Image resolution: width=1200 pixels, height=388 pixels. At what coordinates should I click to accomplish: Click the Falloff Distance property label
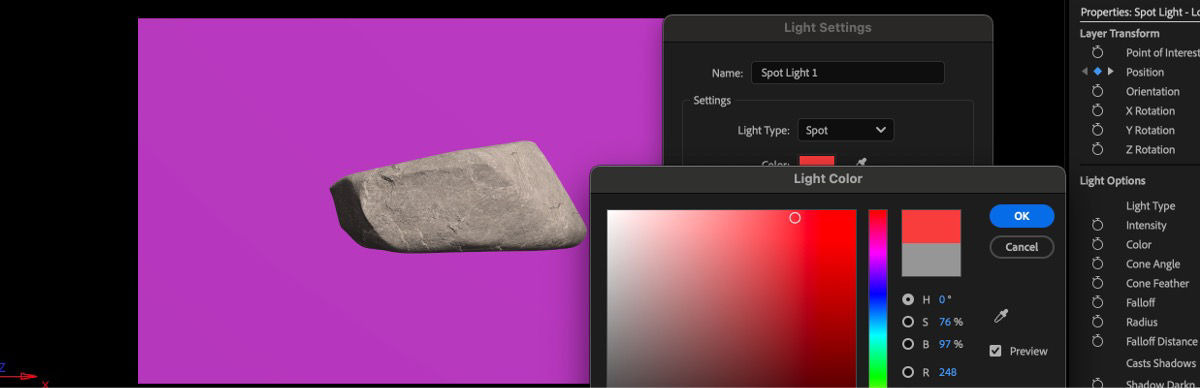point(1161,341)
